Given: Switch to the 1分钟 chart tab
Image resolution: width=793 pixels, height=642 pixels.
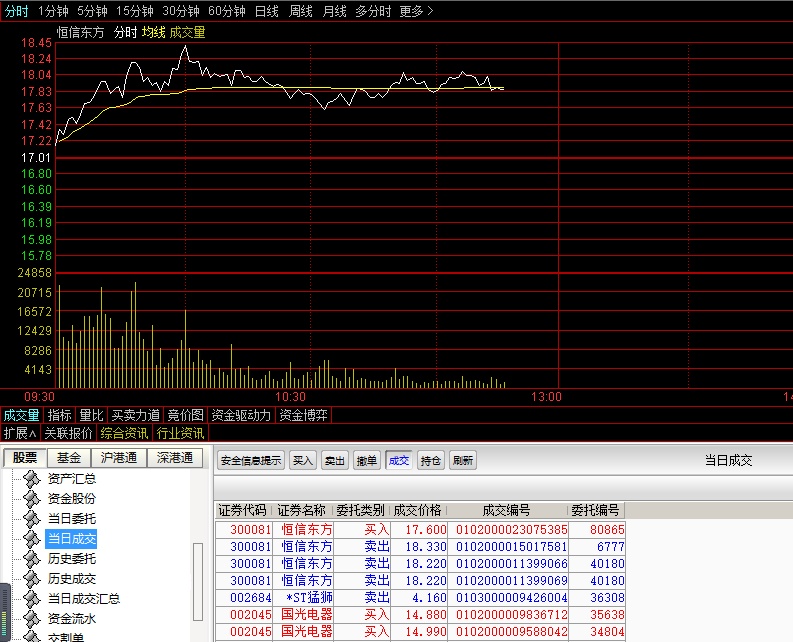Looking at the screenshot, I should coord(53,11).
